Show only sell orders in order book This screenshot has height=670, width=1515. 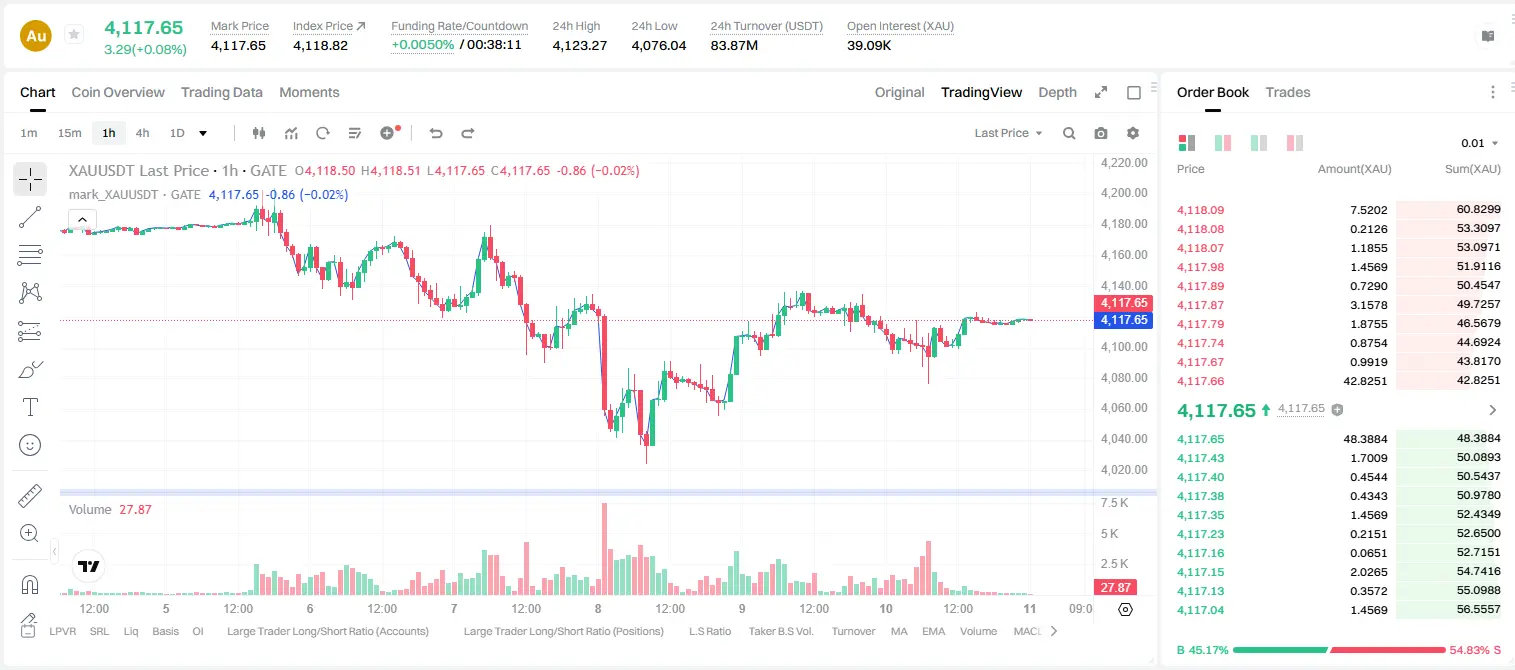click(x=1295, y=143)
